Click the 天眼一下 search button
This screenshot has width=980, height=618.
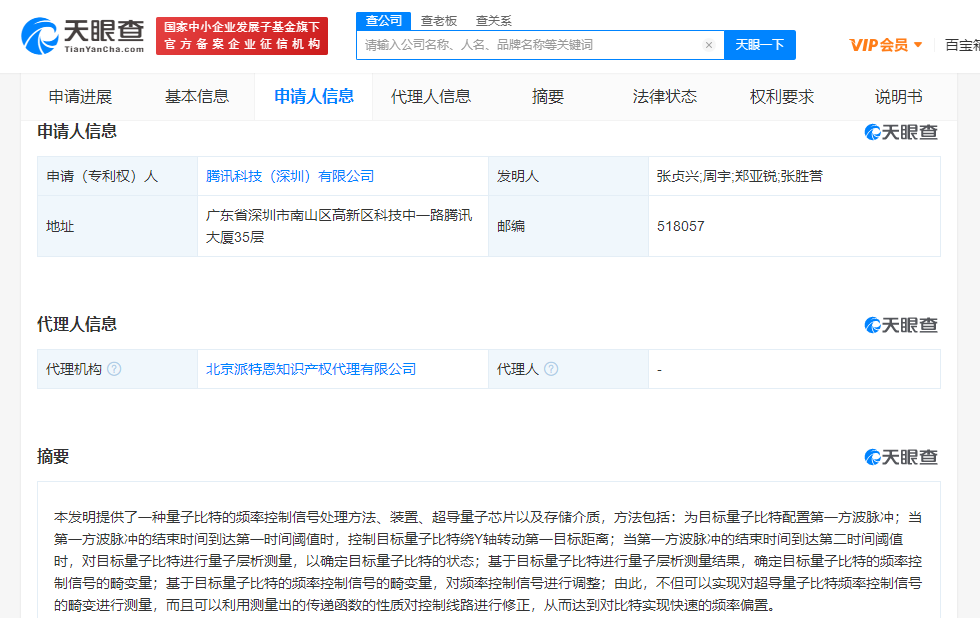pos(759,45)
